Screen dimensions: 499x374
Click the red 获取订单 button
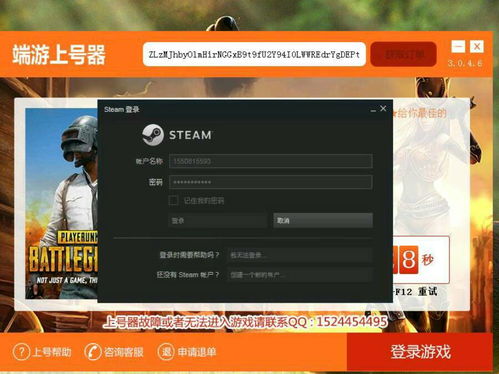(403, 54)
